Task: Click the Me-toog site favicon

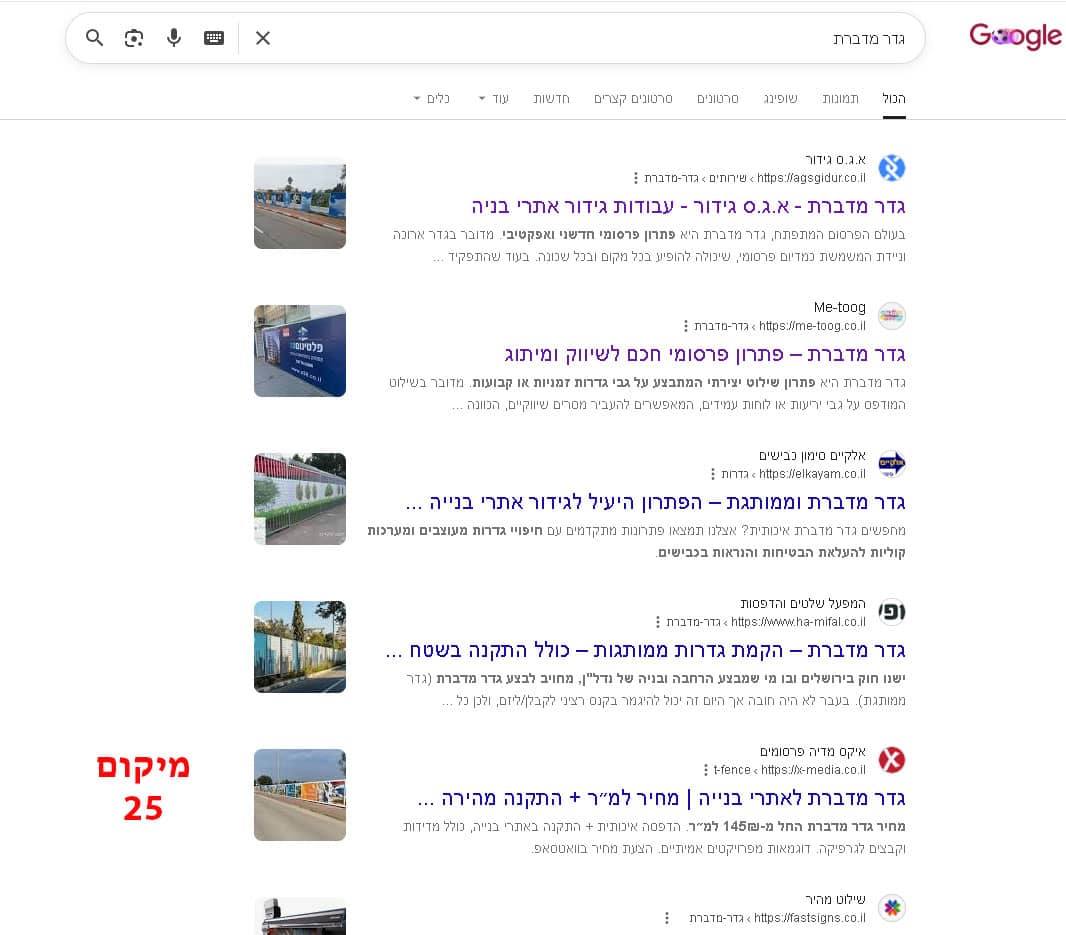Action: click(x=892, y=316)
